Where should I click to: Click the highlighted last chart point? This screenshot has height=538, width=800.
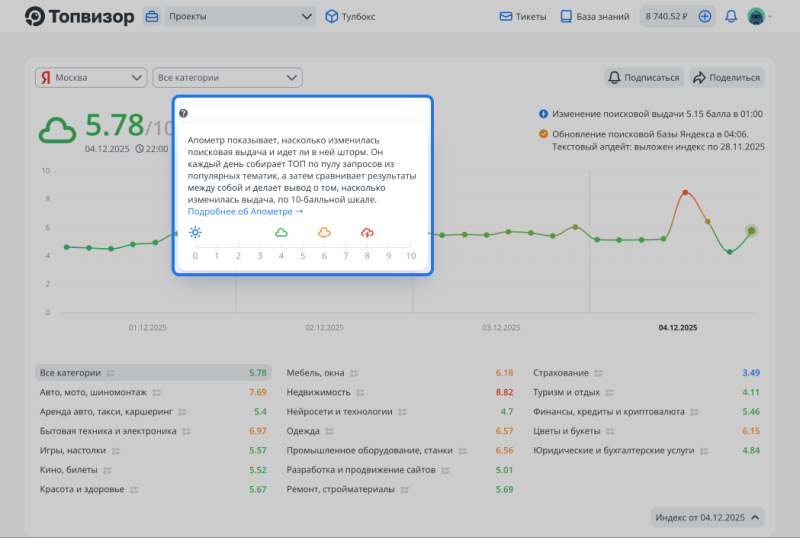751,231
